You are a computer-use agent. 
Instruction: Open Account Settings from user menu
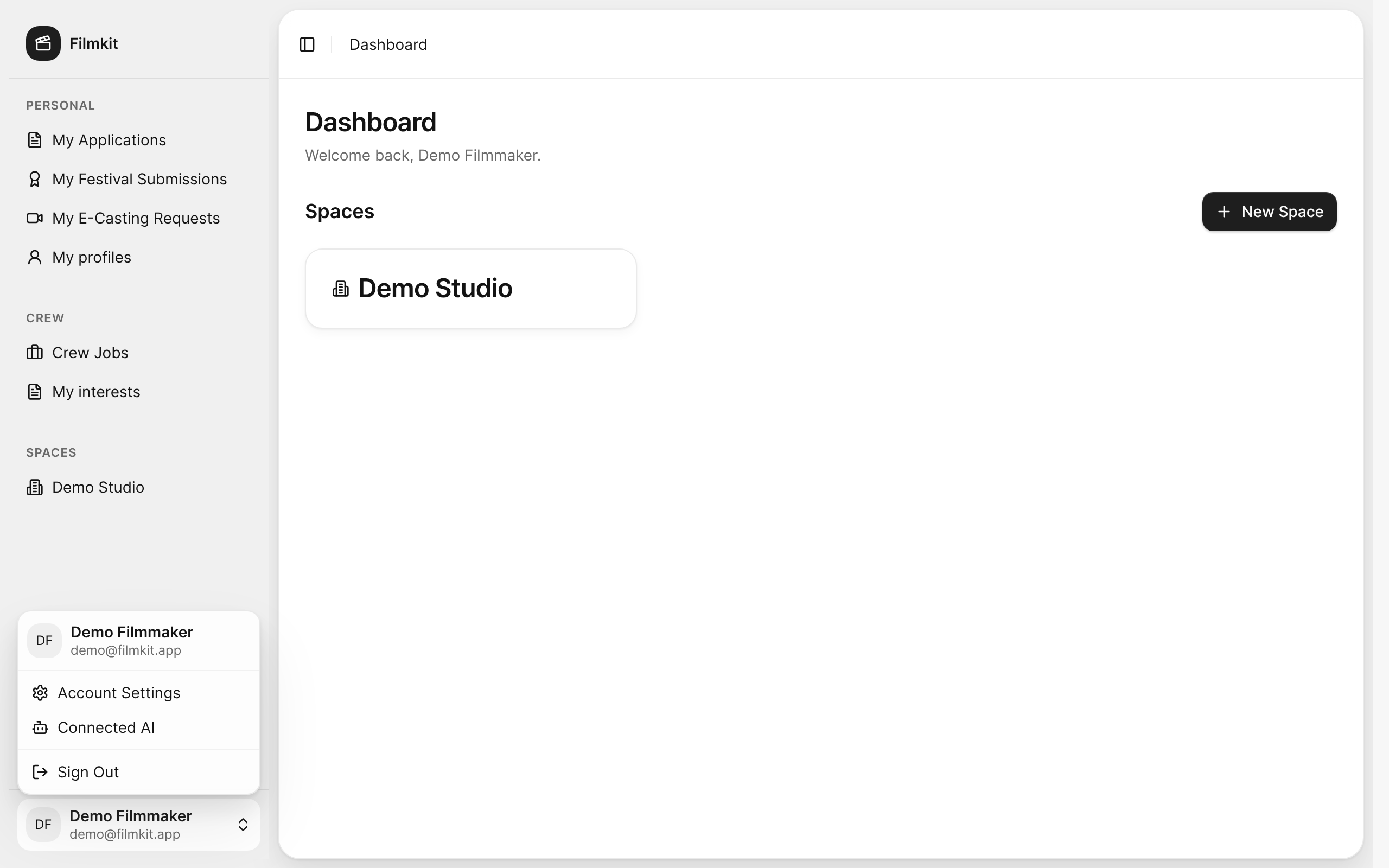139,693
